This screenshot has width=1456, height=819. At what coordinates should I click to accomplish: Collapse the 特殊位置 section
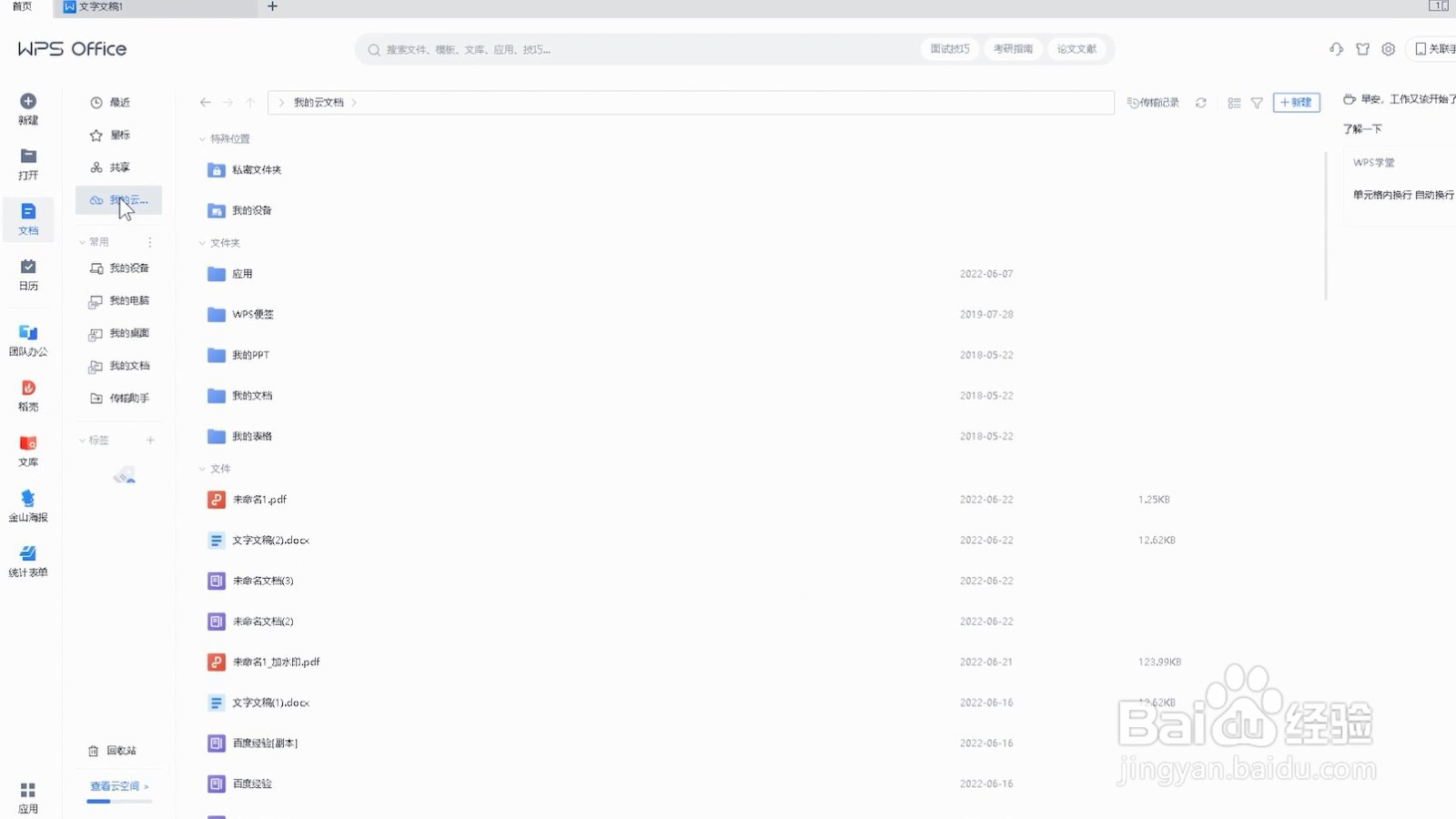202,139
